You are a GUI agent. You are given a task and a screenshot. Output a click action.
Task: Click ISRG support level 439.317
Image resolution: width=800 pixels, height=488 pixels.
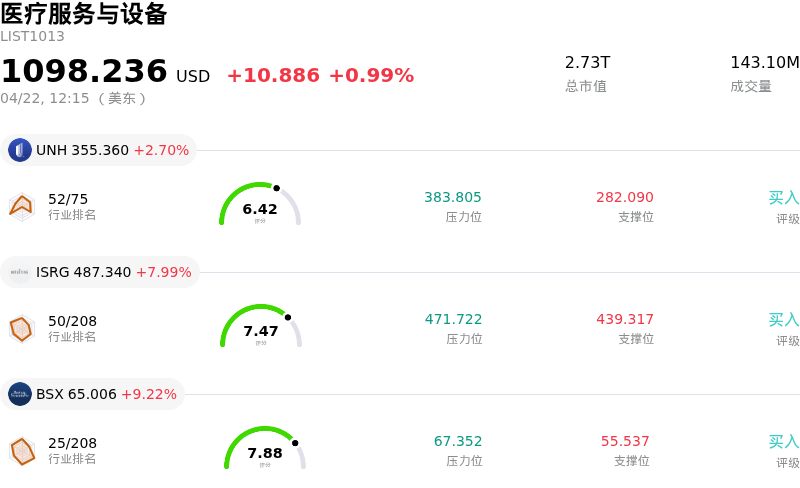pos(625,320)
